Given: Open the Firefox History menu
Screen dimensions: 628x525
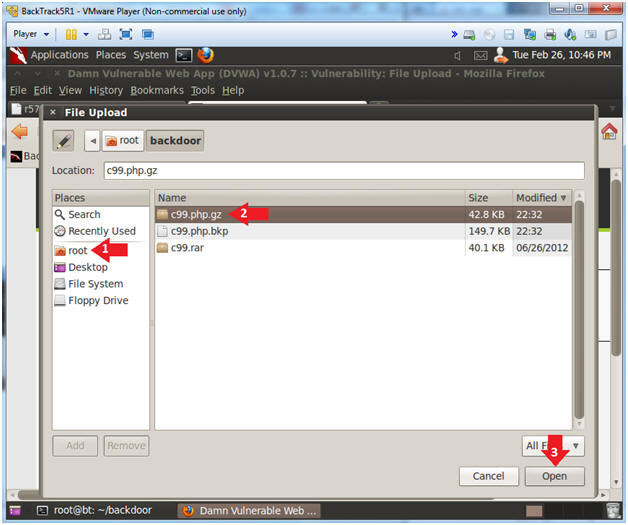Looking at the screenshot, I should coord(106,91).
